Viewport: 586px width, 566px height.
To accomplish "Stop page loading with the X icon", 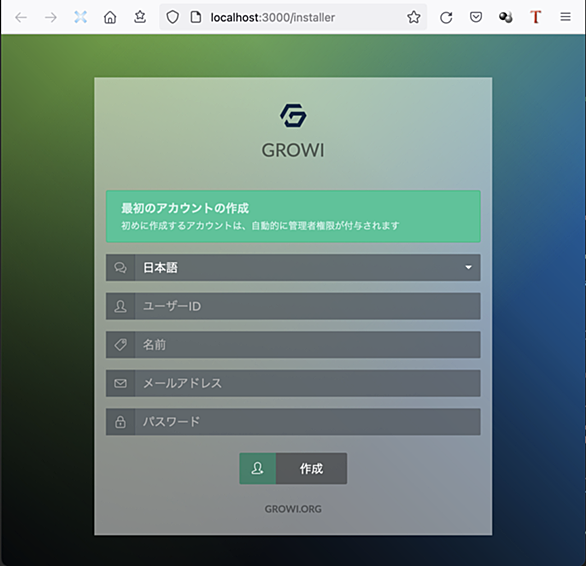I will tap(80, 17).
